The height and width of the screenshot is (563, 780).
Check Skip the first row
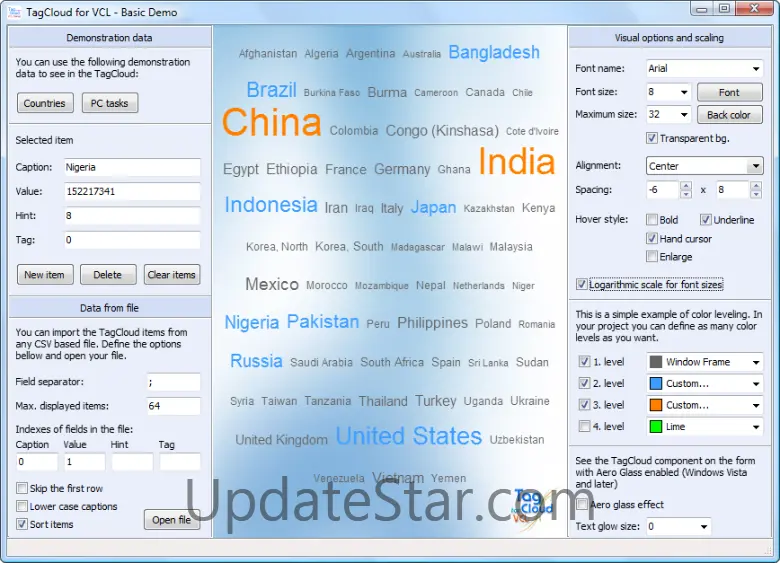coord(22,488)
